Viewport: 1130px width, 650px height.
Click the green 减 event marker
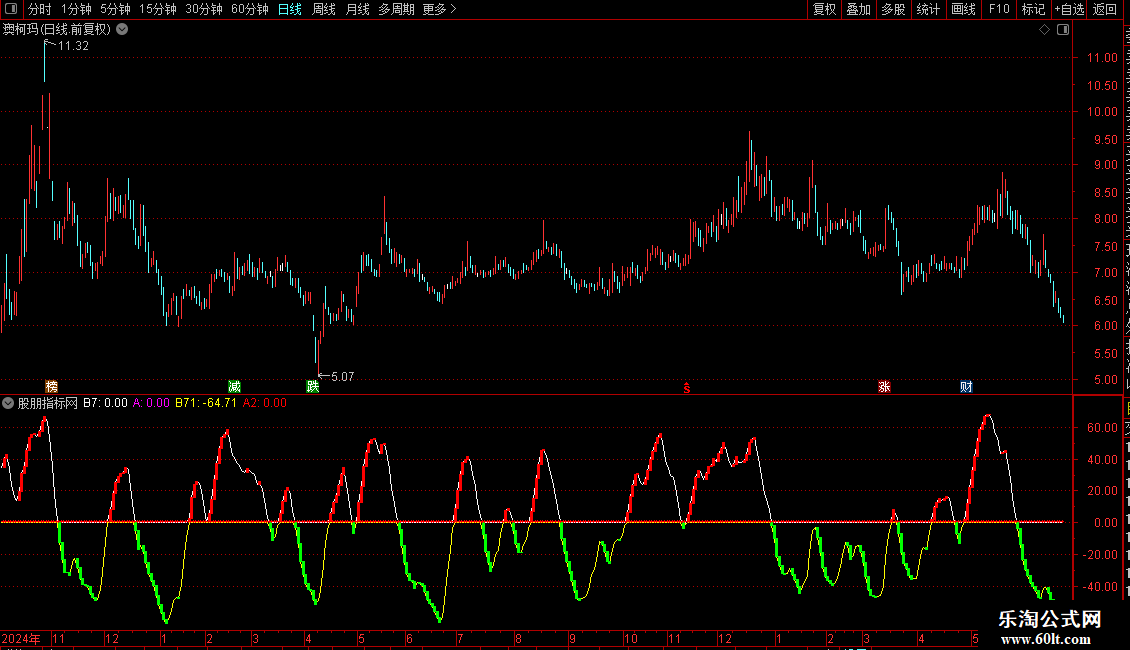pyautogui.click(x=234, y=387)
